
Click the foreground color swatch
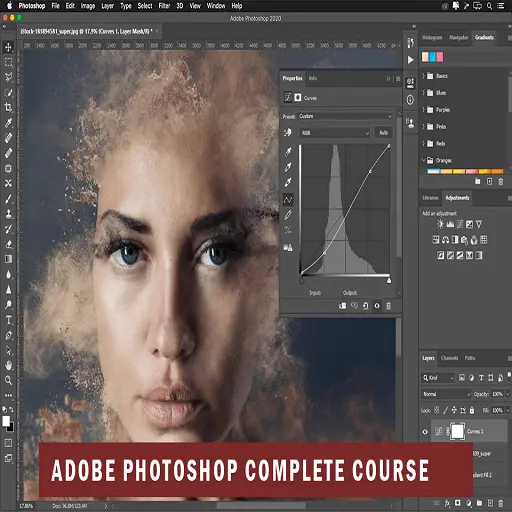pyautogui.click(x=6, y=421)
